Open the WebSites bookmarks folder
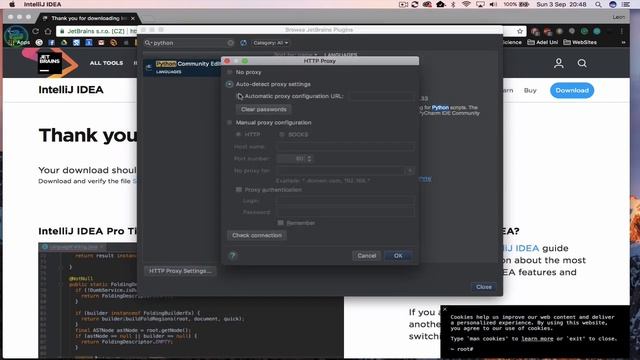640x360 pixels. tap(580, 42)
